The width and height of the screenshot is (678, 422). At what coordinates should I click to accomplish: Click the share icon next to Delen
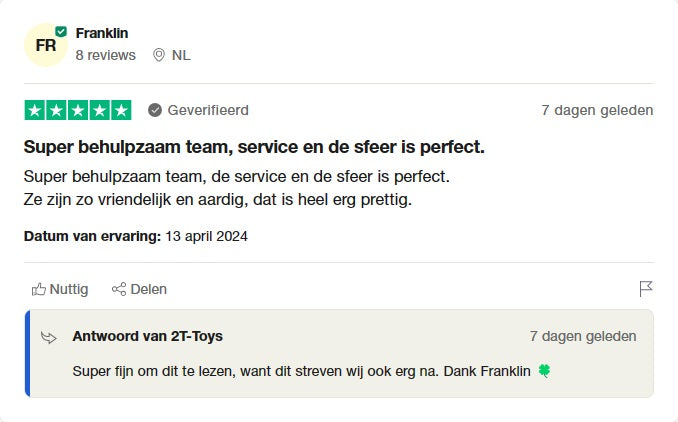tap(119, 289)
